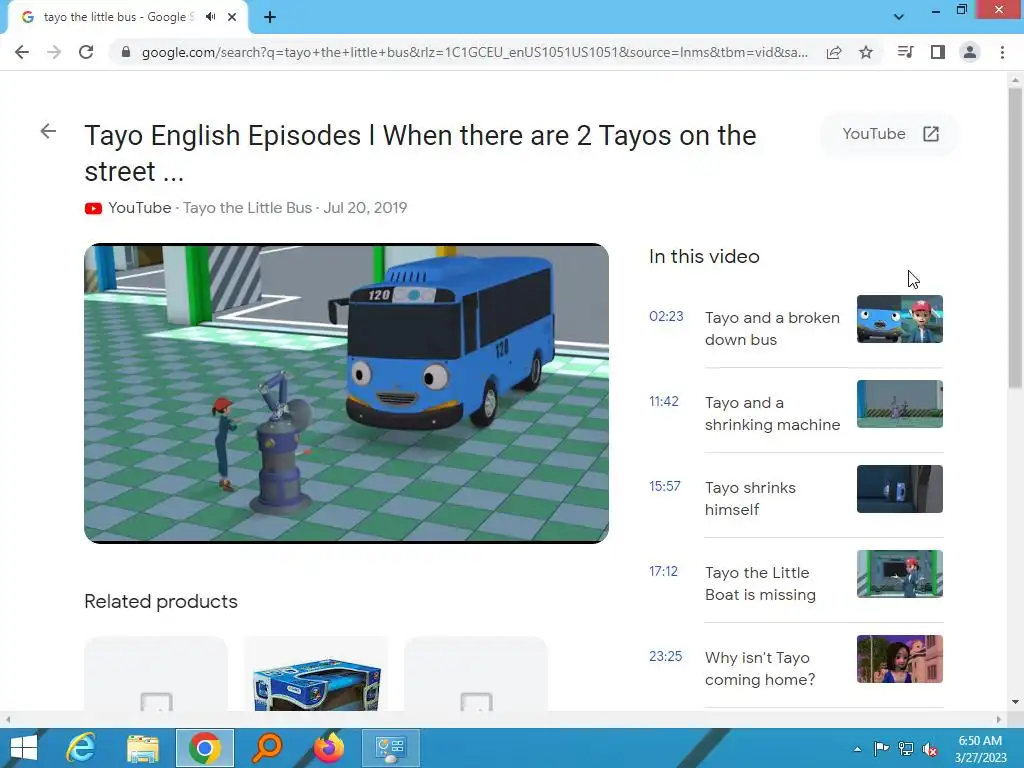Open File Explorer from taskbar
The image size is (1024, 768).
(143, 748)
